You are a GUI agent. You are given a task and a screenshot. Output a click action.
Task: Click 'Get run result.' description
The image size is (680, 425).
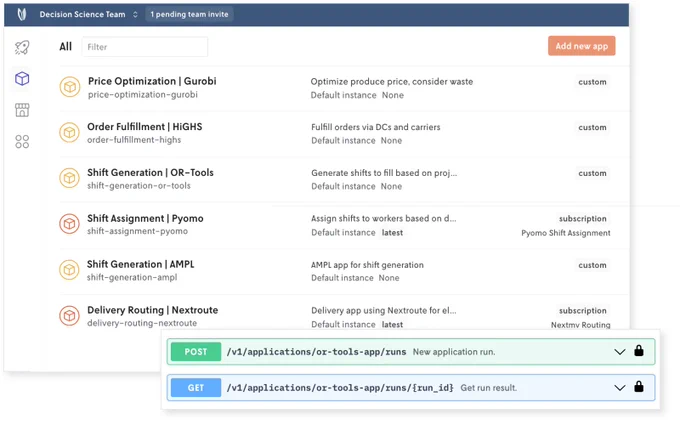[x=488, y=388]
